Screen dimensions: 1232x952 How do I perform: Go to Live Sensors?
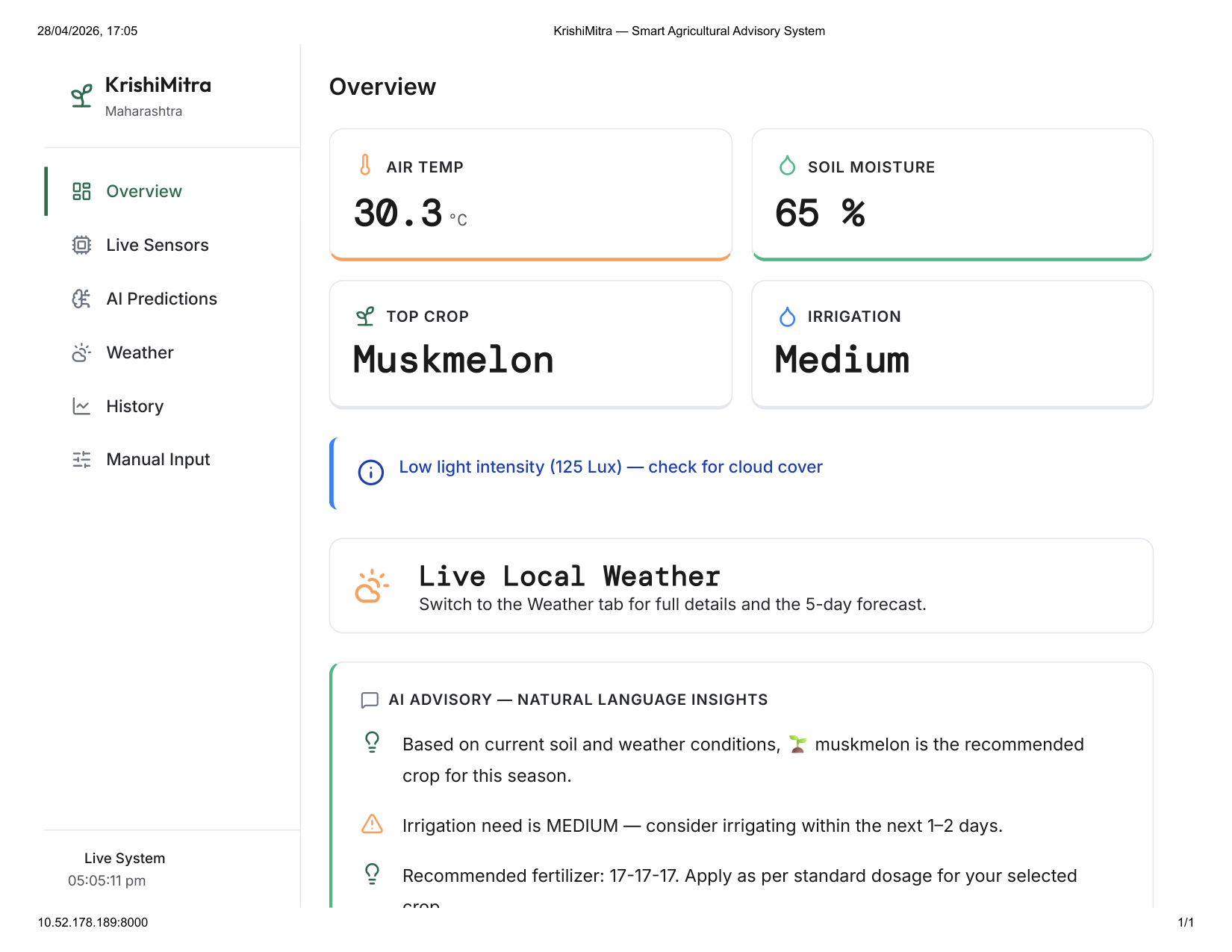tap(172, 245)
